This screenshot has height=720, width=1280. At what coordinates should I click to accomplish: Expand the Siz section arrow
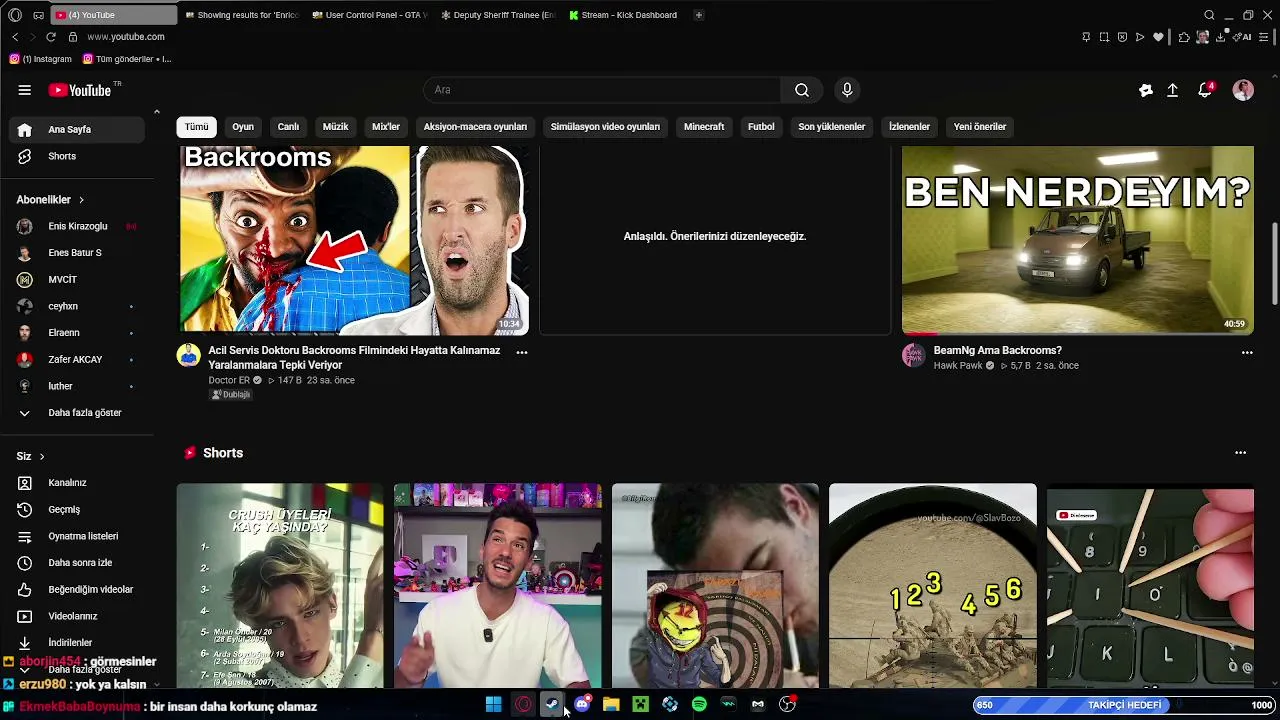coord(42,457)
